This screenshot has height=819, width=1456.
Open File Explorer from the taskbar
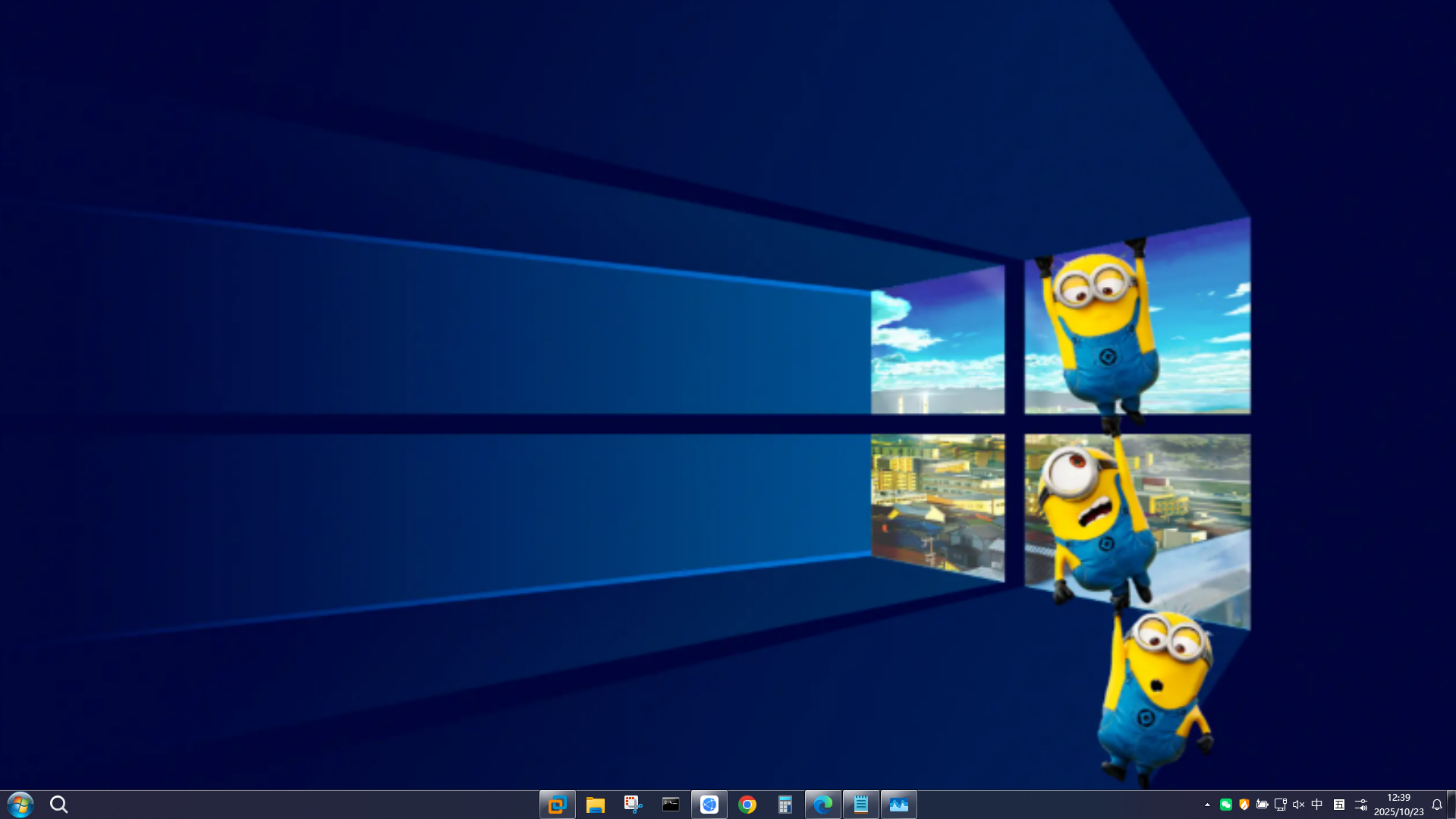pos(596,805)
